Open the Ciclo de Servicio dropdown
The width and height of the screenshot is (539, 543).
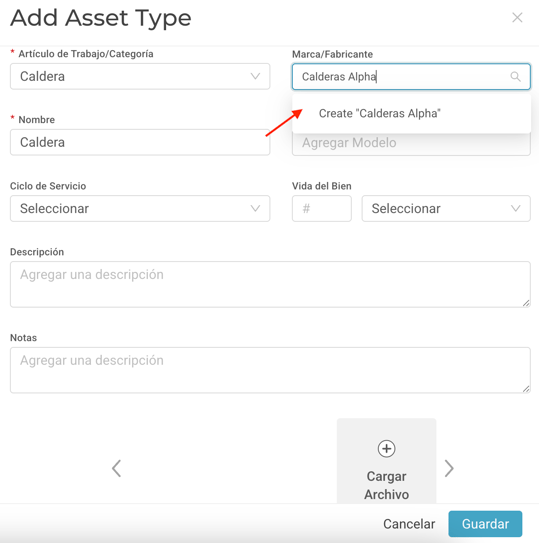tap(140, 208)
